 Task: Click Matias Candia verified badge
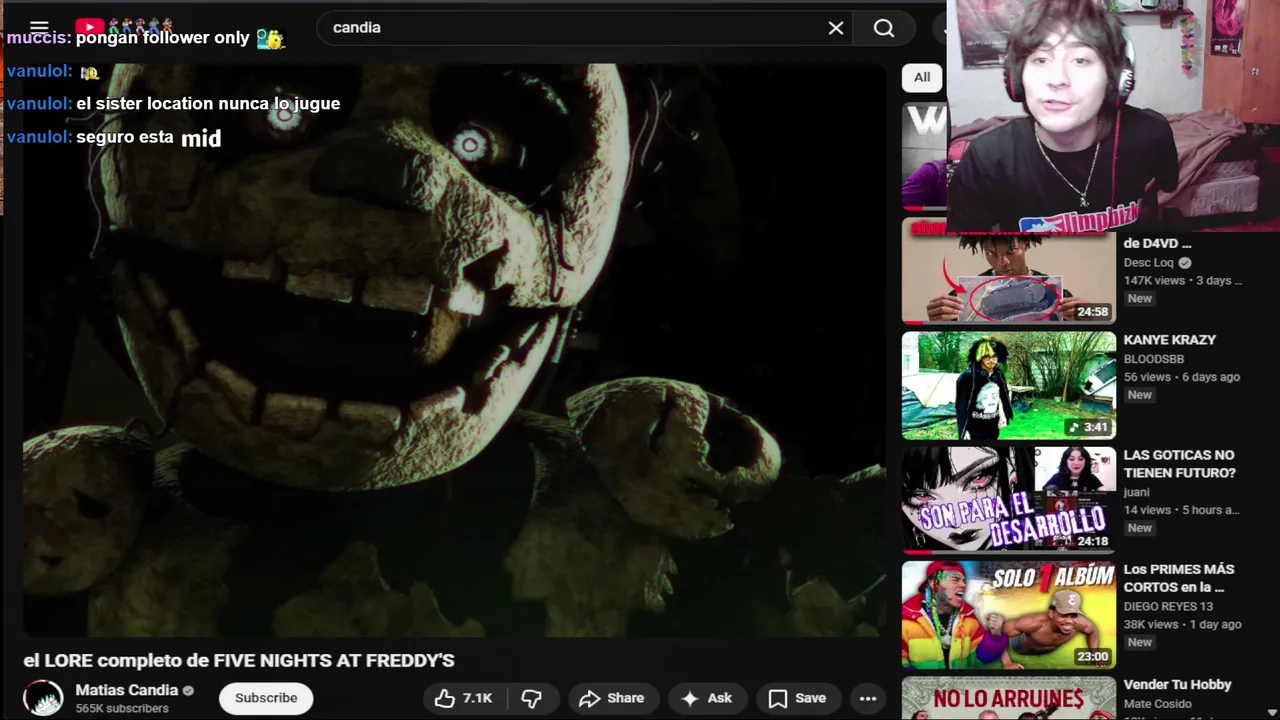click(188, 690)
